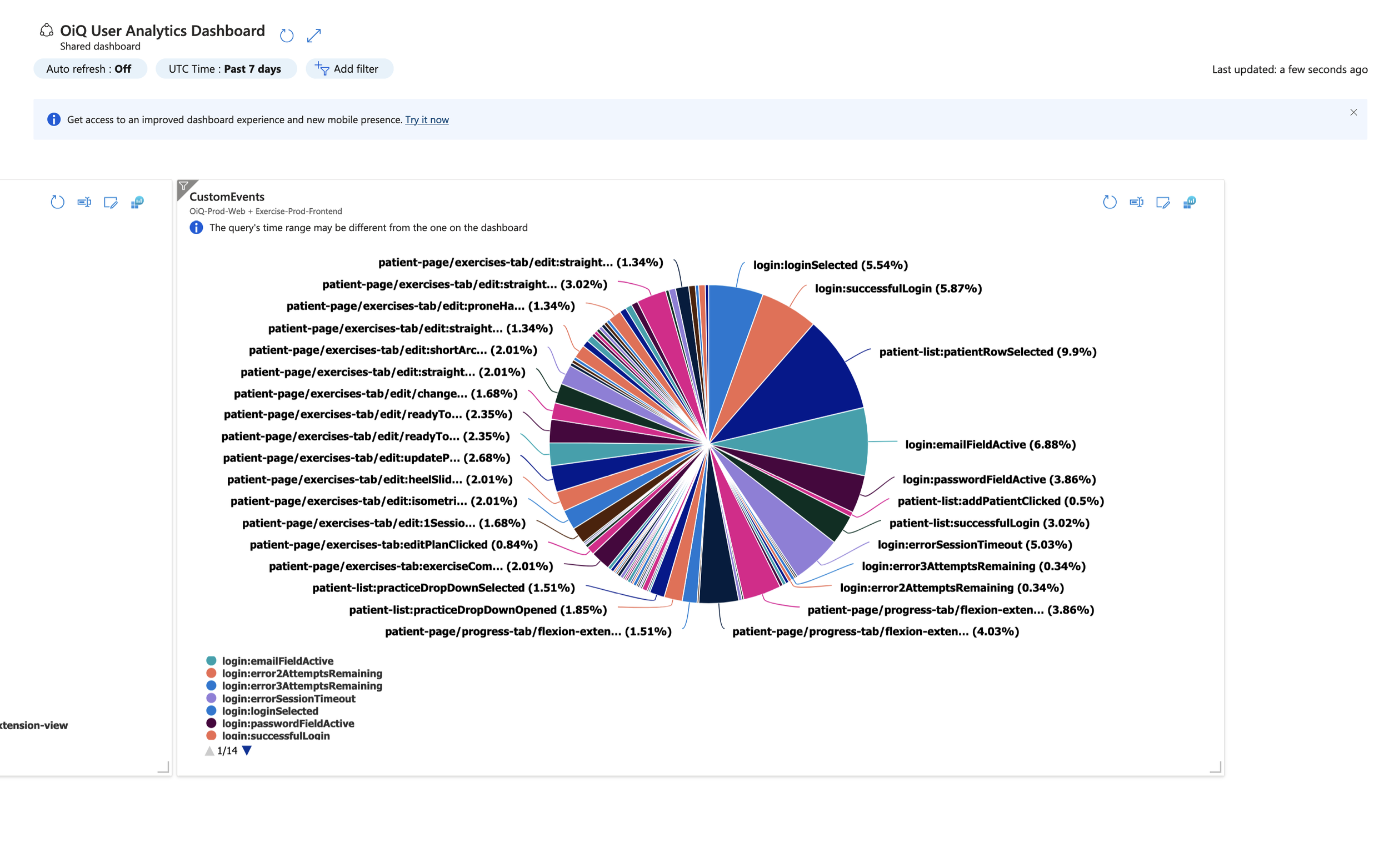Click the filter icon at CustomEvents tile corner
Viewport: 1389px width, 868px height.
click(x=184, y=186)
